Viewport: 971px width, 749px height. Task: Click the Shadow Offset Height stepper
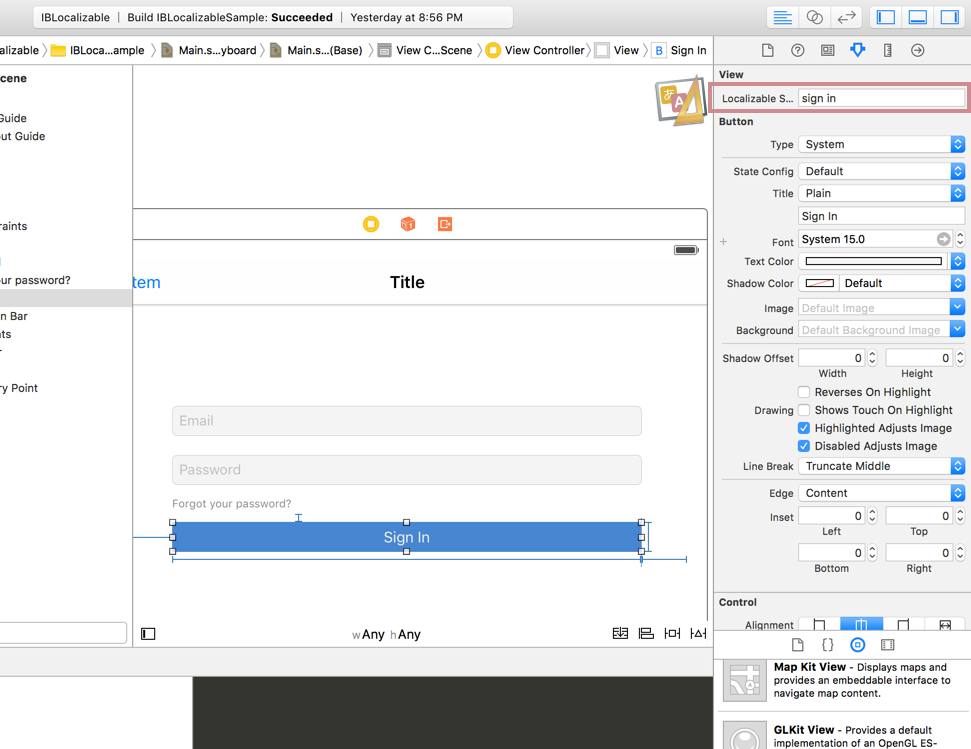pos(960,358)
